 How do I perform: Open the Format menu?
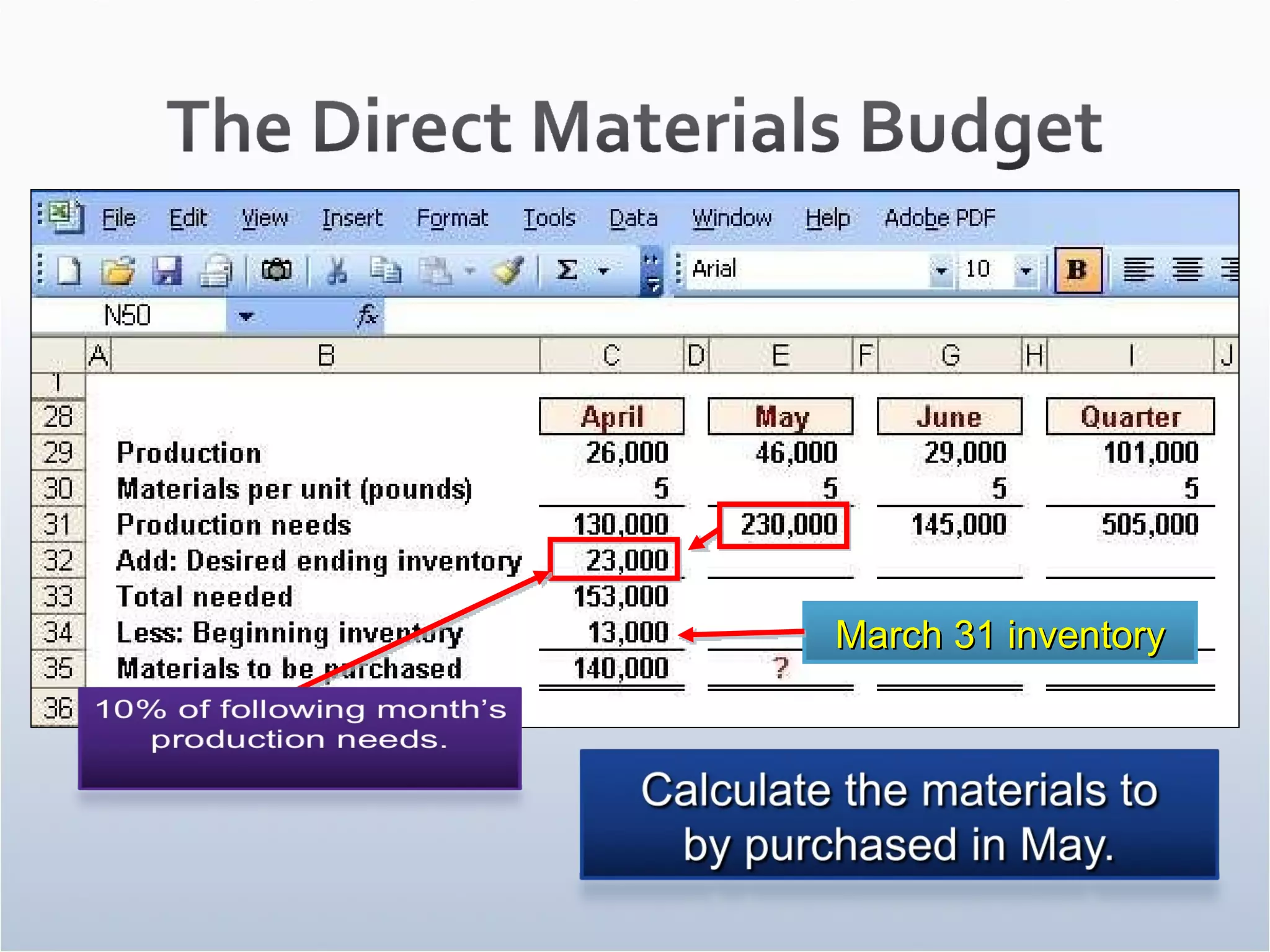452,218
